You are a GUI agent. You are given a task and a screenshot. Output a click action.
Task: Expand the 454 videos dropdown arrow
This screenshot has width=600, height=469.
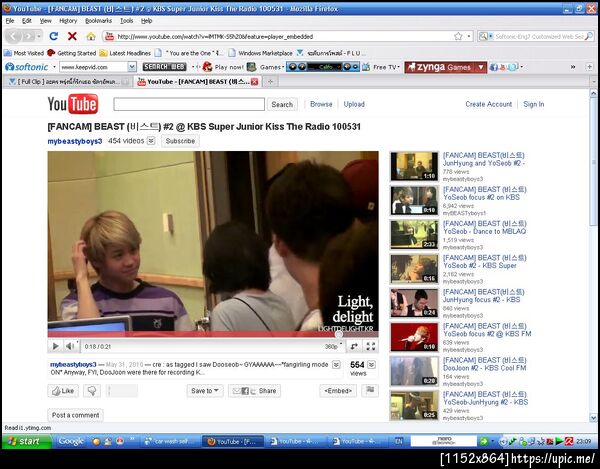click(151, 141)
